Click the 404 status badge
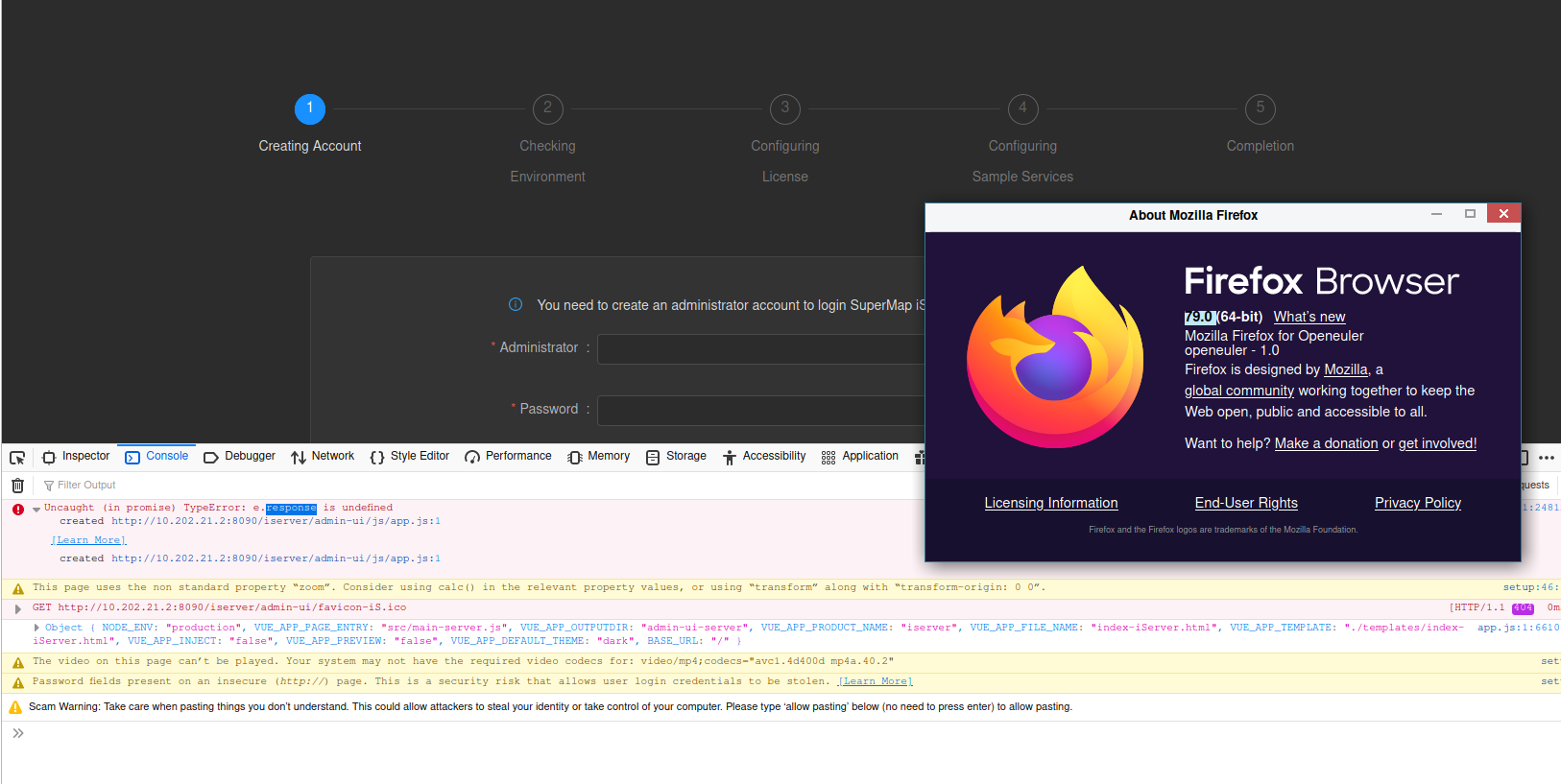The width and height of the screenshot is (1561, 784). pyautogui.click(x=1523, y=608)
